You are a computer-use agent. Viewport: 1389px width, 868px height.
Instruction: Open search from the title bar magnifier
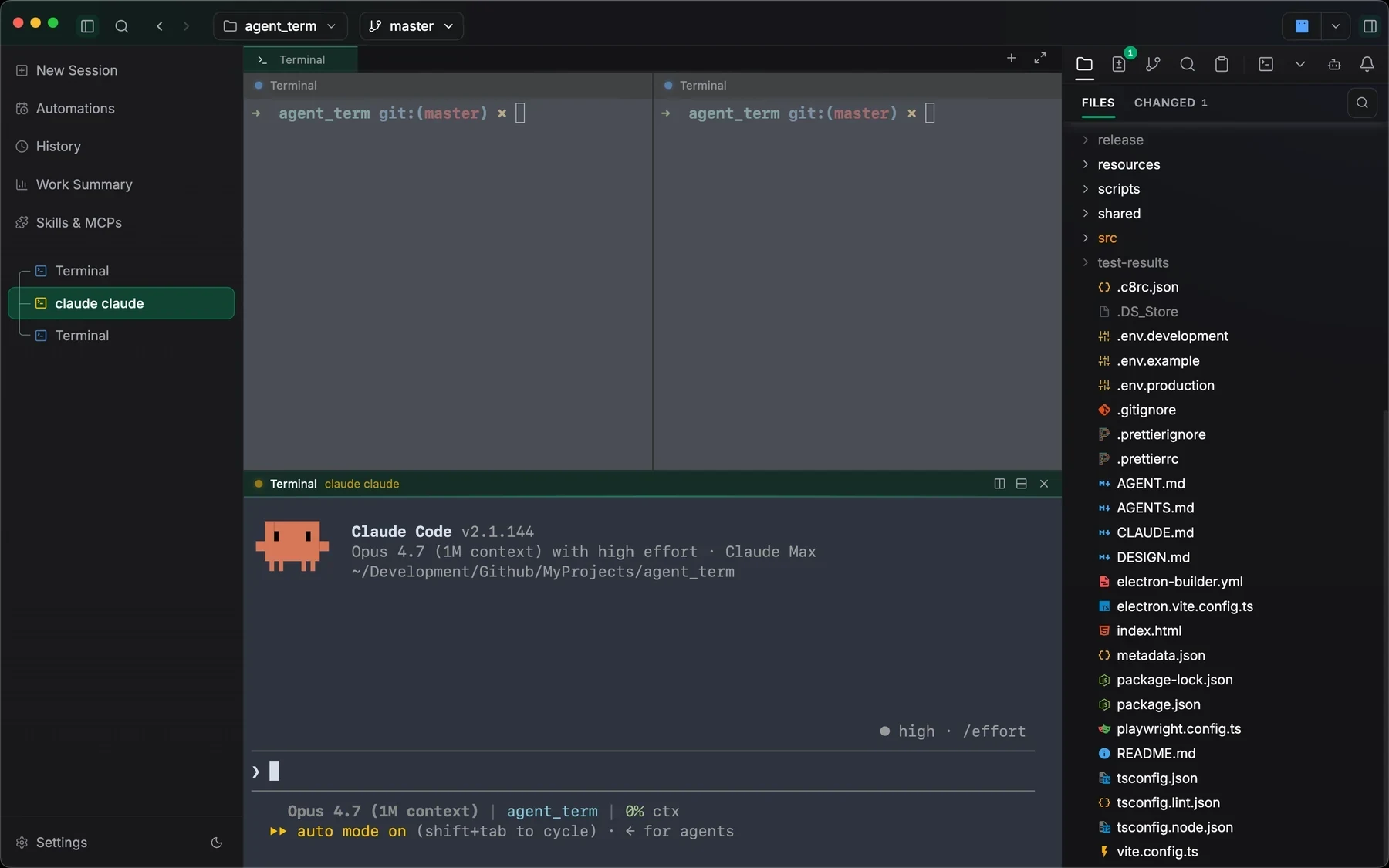point(122,26)
